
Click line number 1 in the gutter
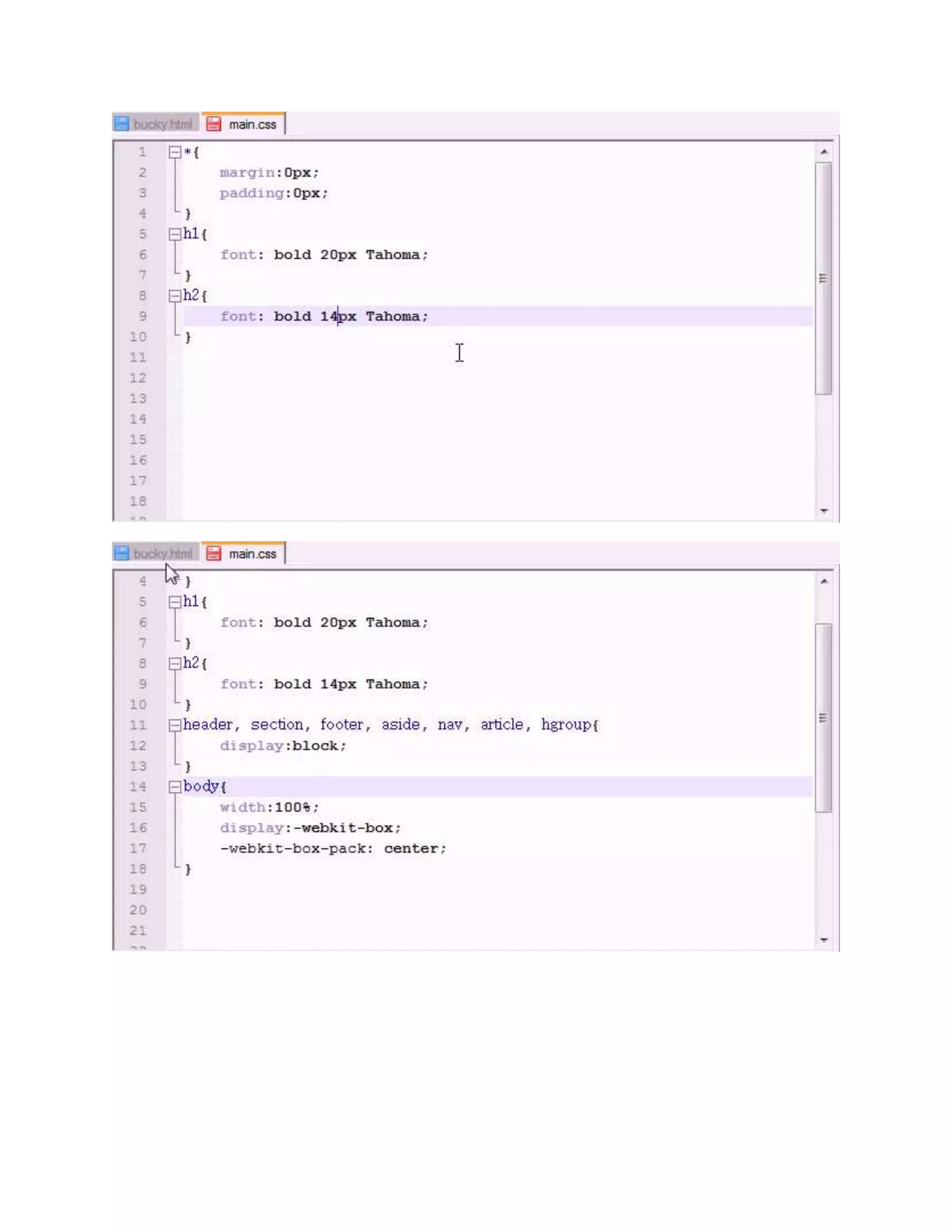(x=143, y=152)
